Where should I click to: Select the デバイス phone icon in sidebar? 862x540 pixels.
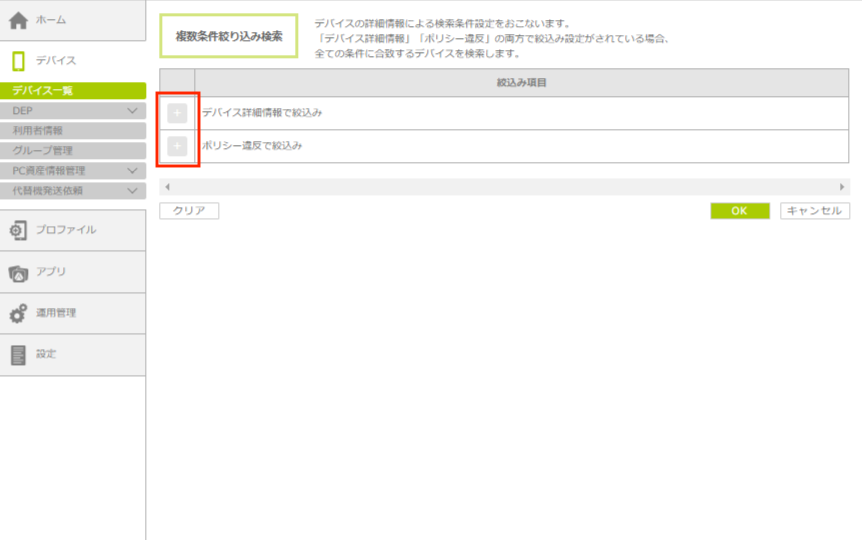18,61
